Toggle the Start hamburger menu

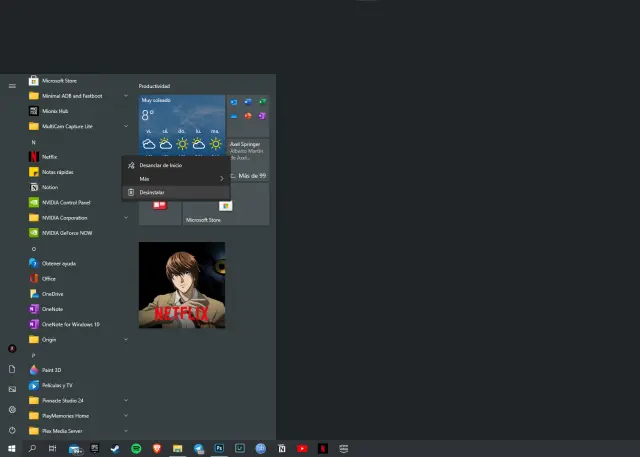tap(12, 85)
